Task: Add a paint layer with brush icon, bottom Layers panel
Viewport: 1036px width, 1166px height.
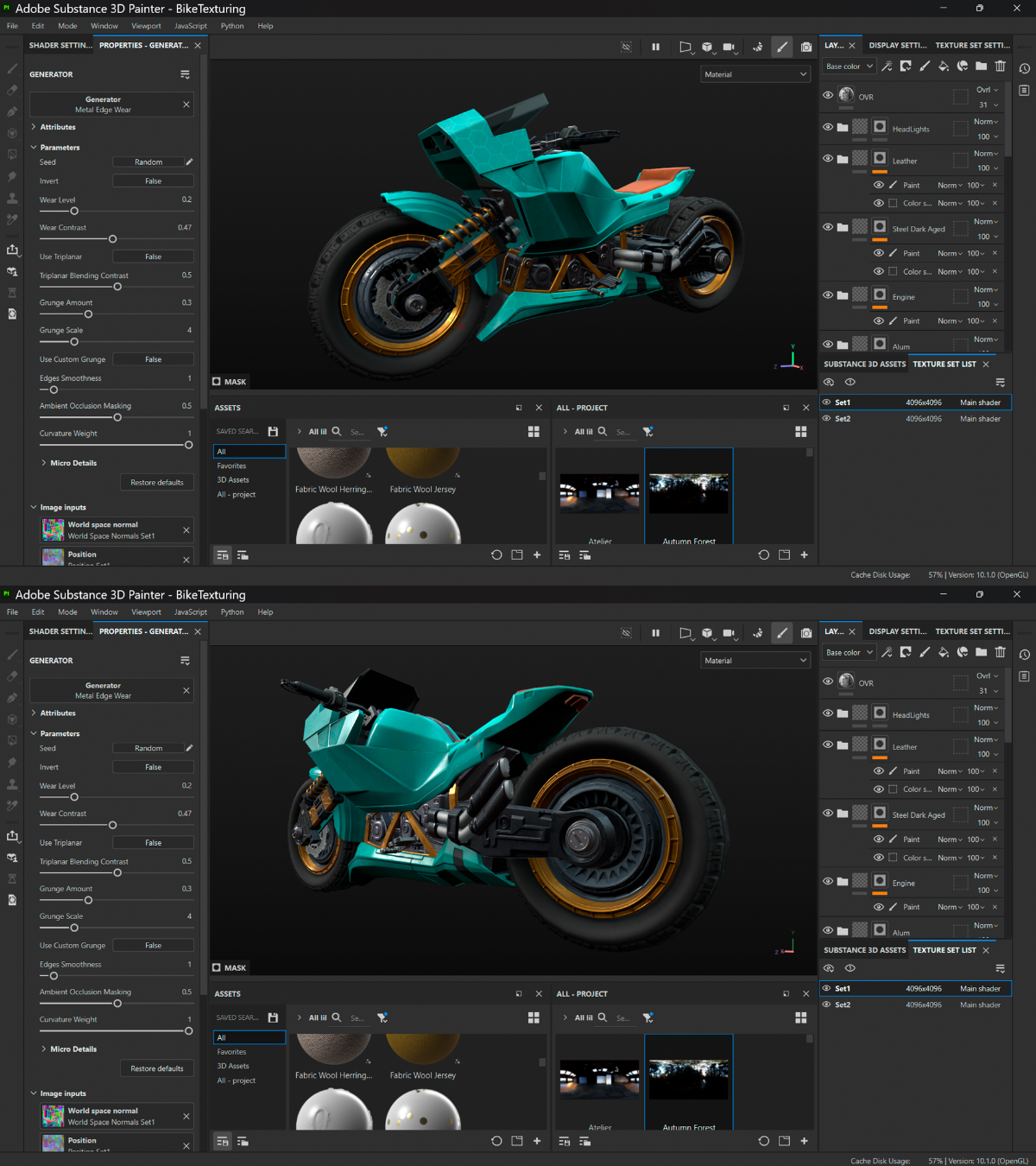Action: pos(925,652)
